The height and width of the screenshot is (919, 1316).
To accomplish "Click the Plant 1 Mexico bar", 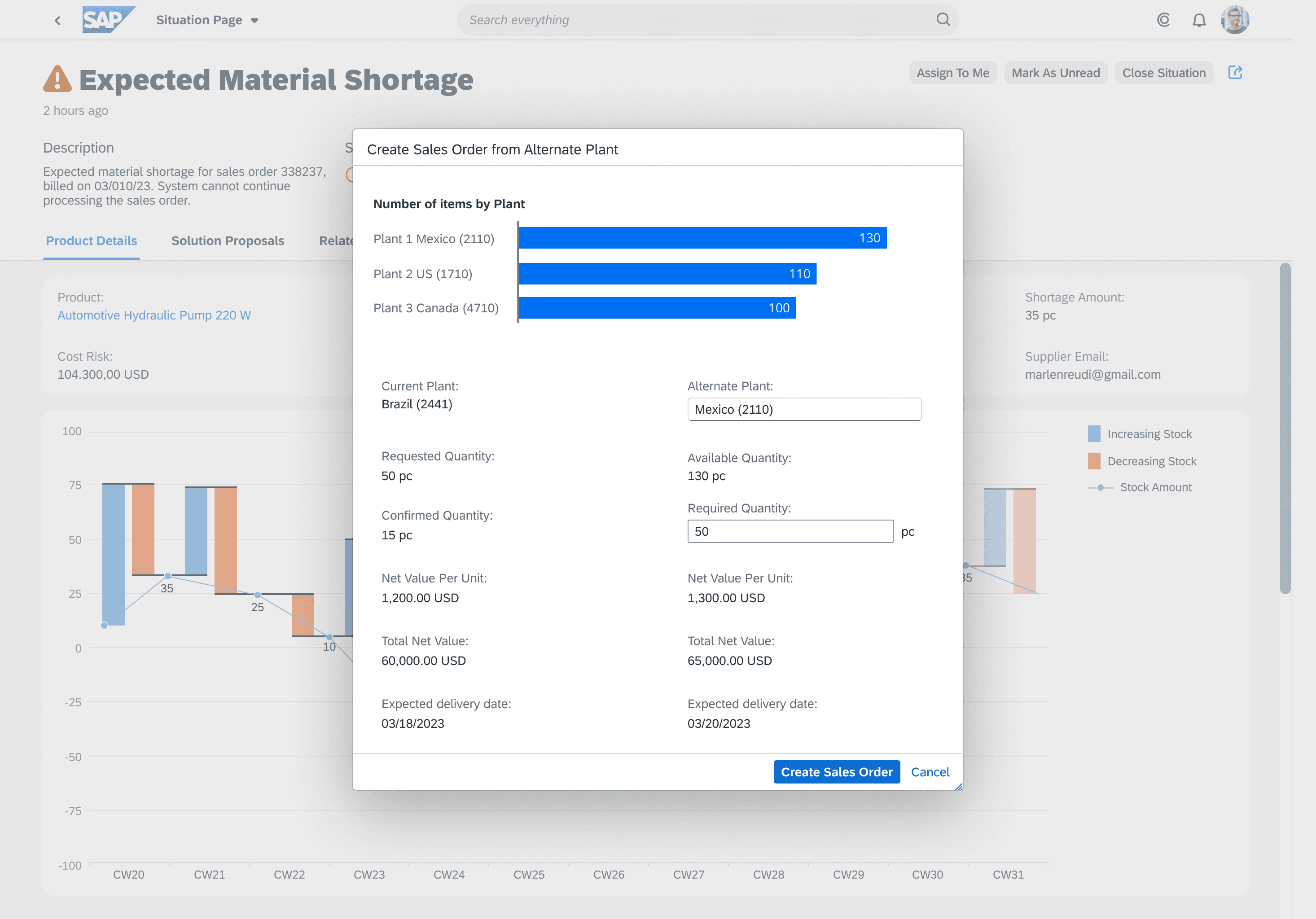I will coord(702,238).
